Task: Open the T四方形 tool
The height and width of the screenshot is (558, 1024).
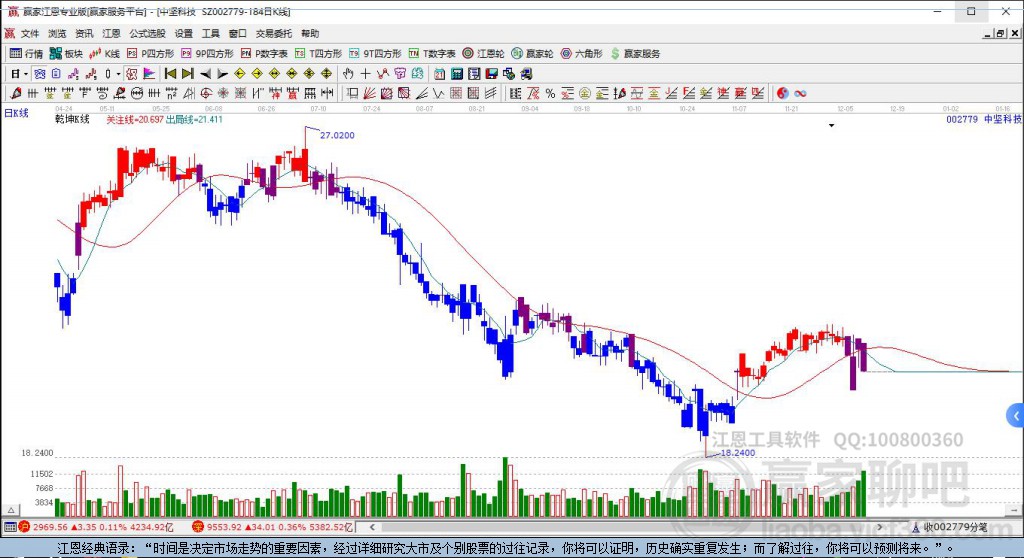Action: pos(319,54)
